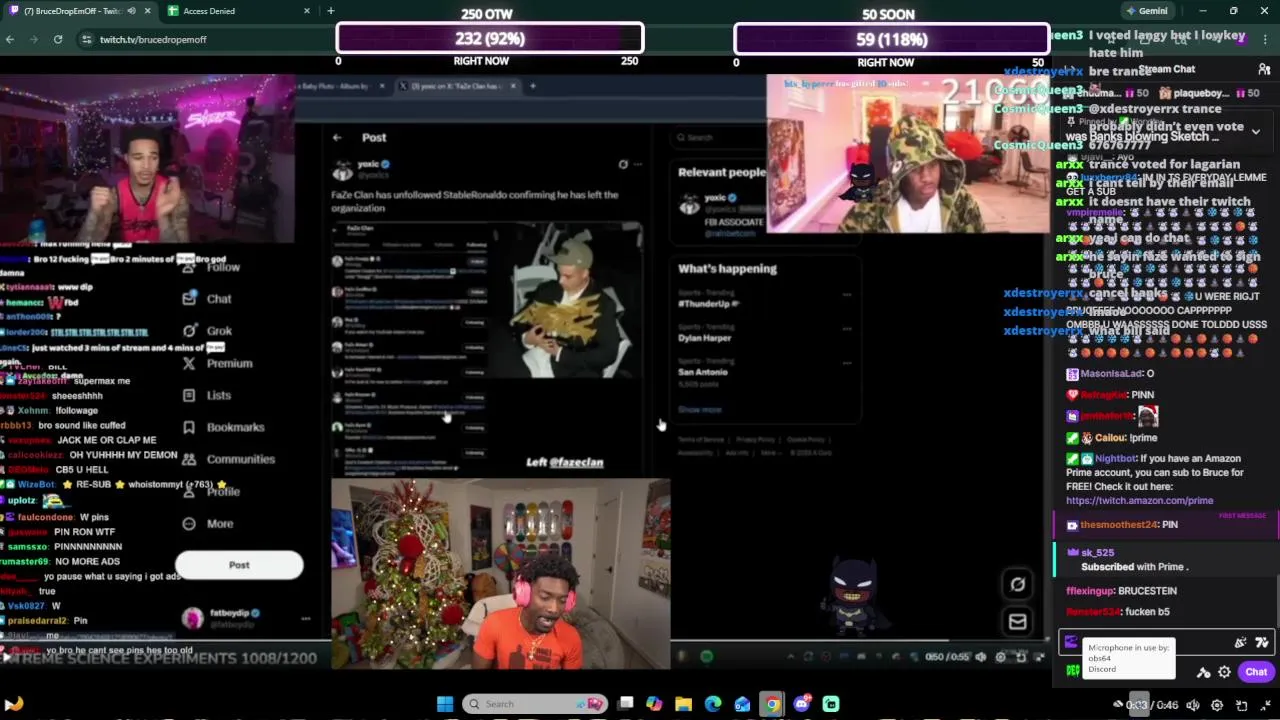
Task: Open the channel points icon in chat box
Action: tap(1262, 642)
